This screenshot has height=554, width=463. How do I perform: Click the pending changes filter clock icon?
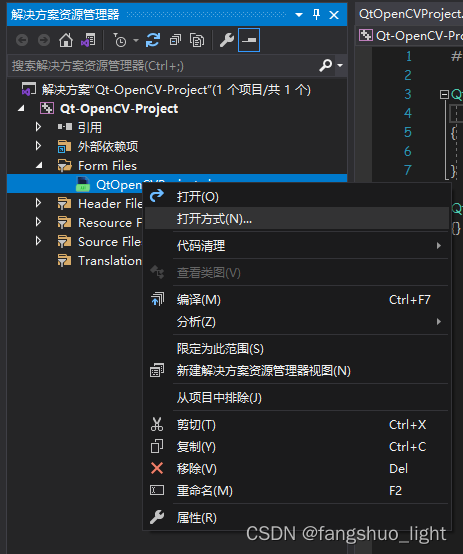(119, 40)
